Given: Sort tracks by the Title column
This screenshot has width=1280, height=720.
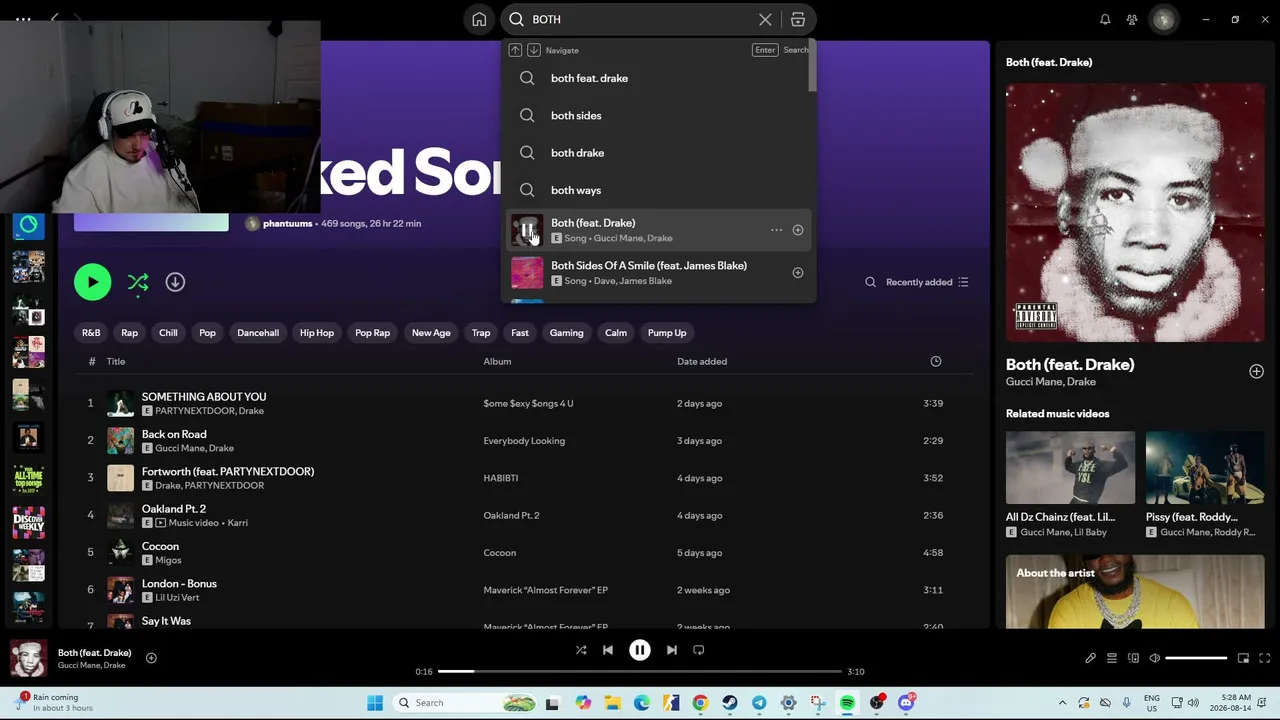Looking at the screenshot, I should click(116, 361).
